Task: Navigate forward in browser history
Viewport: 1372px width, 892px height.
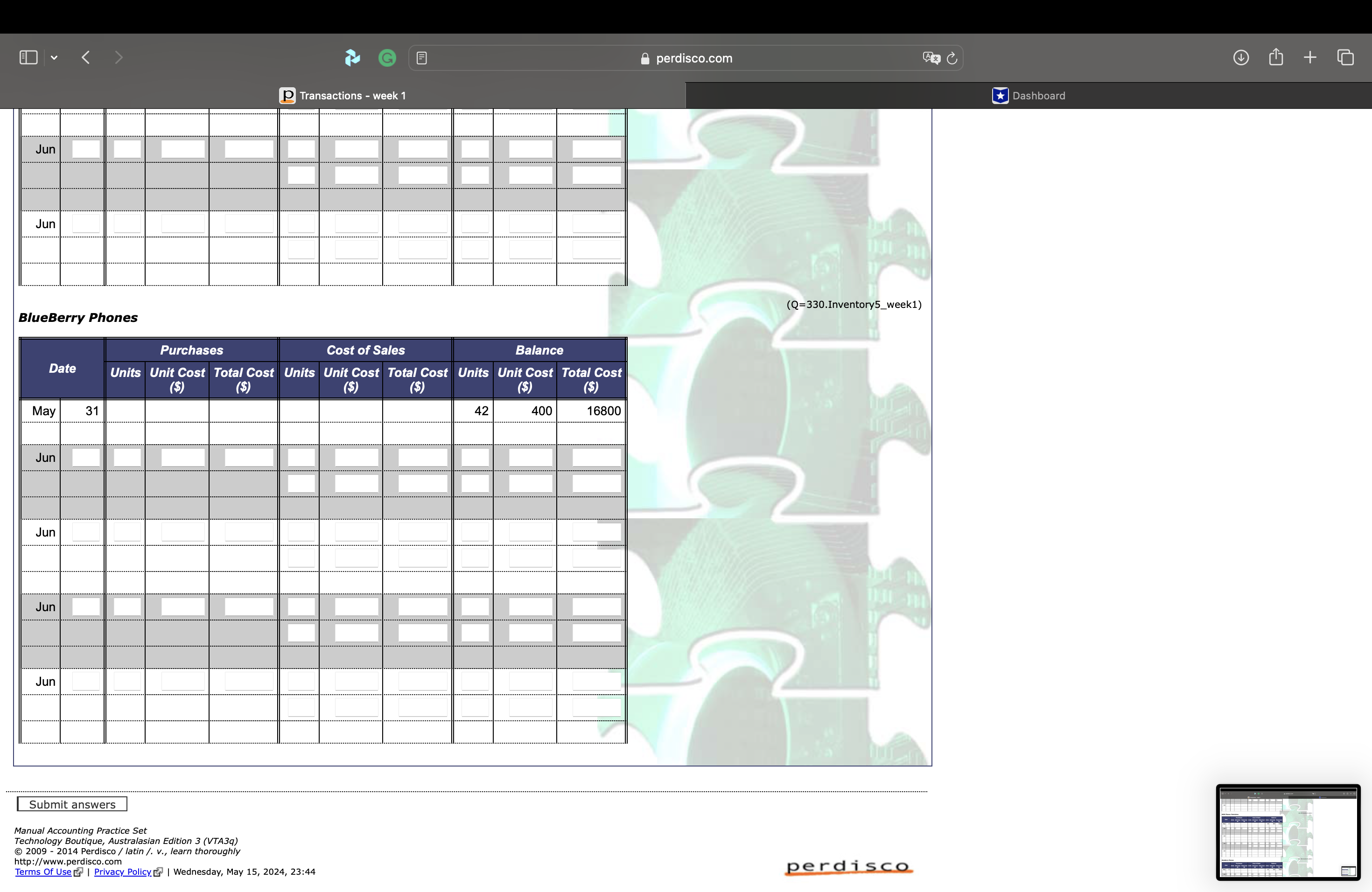Action: (118, 57)
